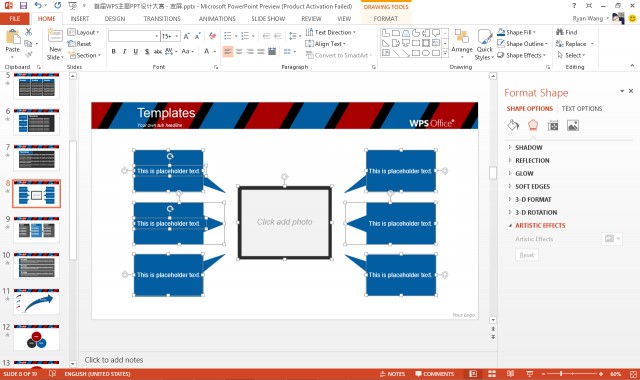Insert a New Slide
This screenshot has width=640, height=380.
[55, 44]
